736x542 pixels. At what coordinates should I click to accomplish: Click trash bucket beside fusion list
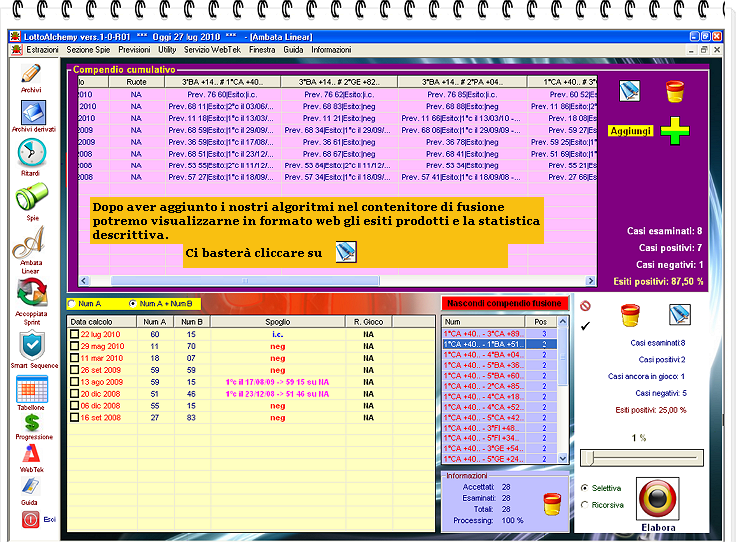click(x=630, y=315)
